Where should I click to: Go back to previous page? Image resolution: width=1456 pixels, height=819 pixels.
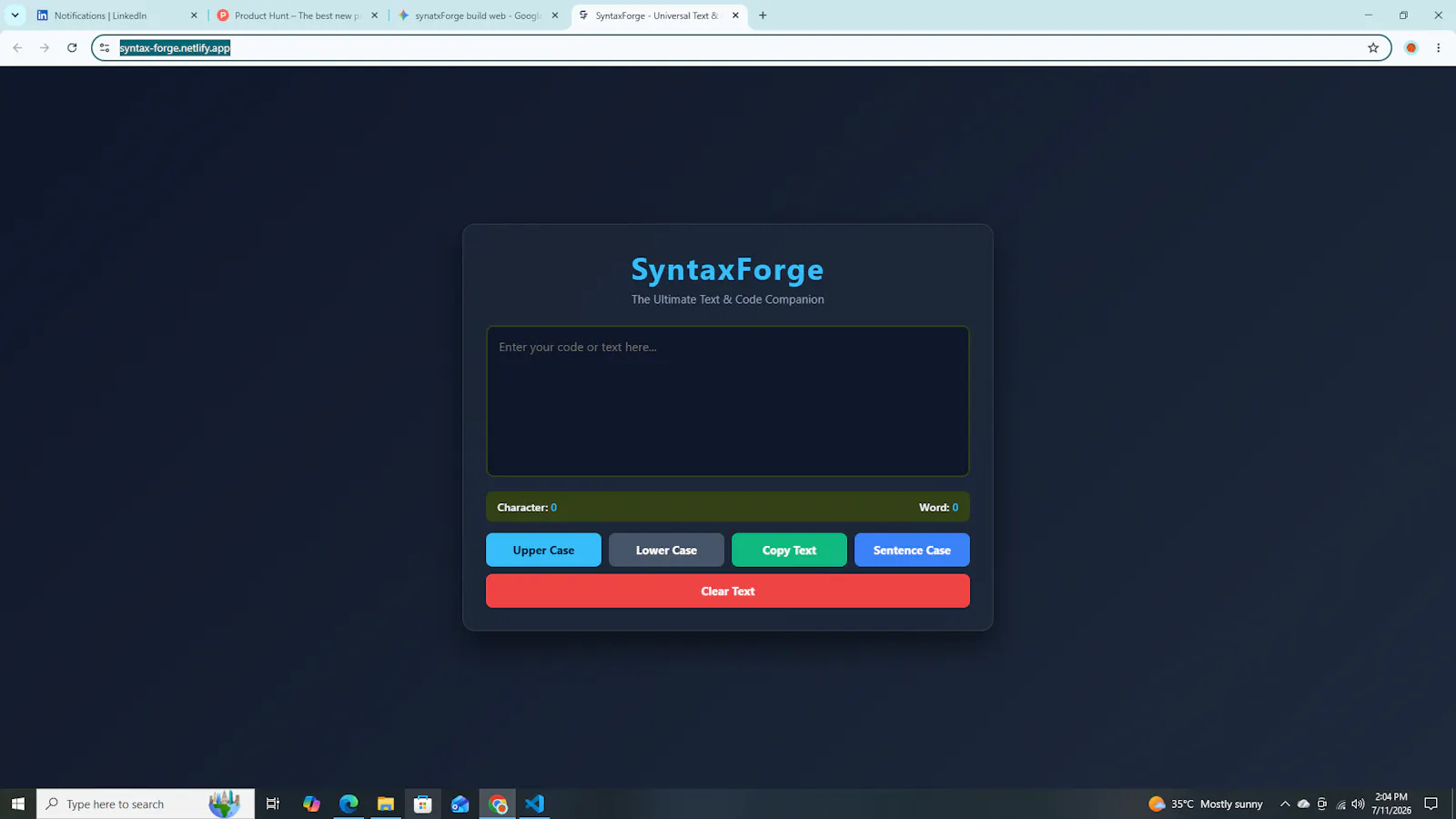17,47
